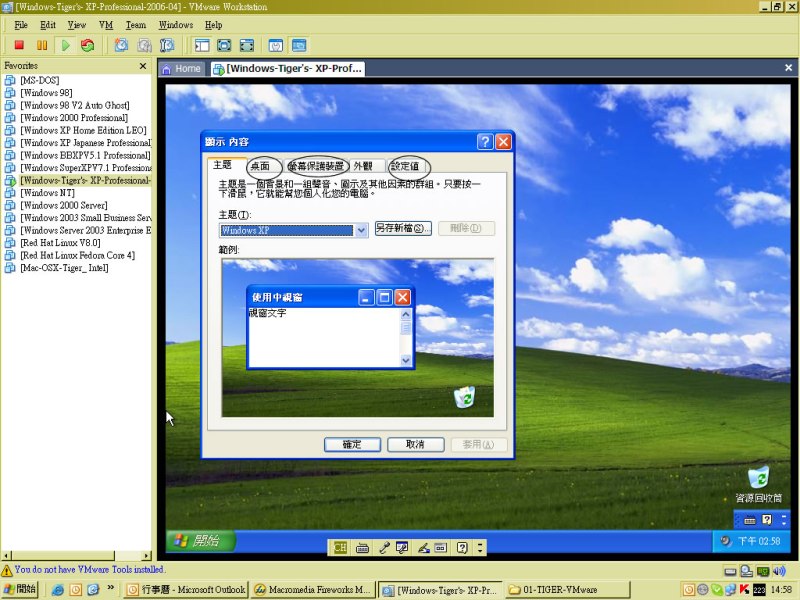Toggle the Favorites sidebar toolbar icon
The height and width of the screenshot is (600, 800).
pyautogui.click(x=202, y=45)
